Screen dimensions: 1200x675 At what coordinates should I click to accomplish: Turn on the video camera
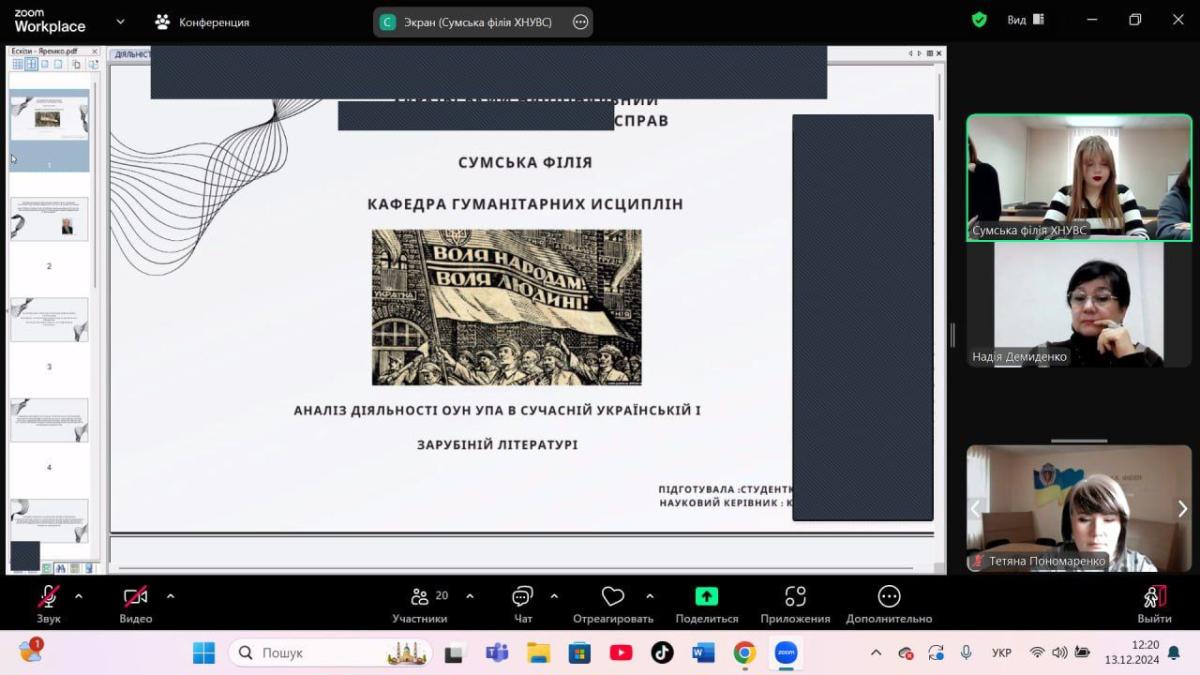[135, 597]
